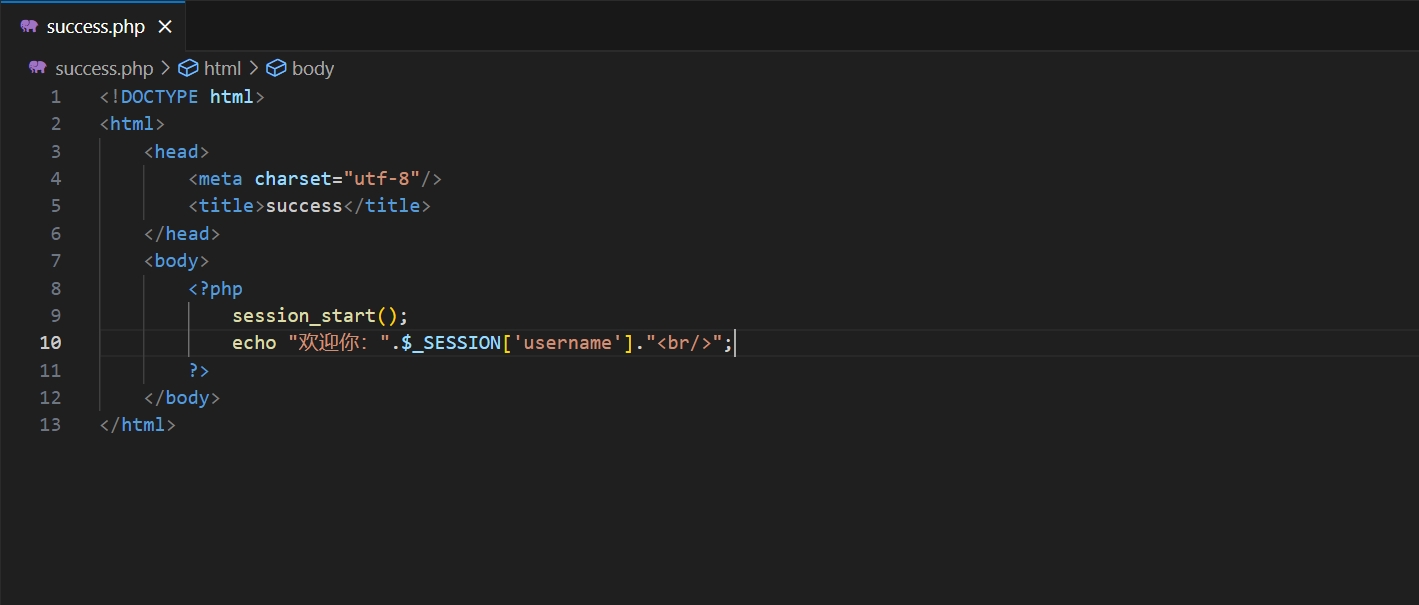Screen dimensions: 1419x605
Task: Click the $_SESSION variable on line 10
Action: [x=451, y=343]
